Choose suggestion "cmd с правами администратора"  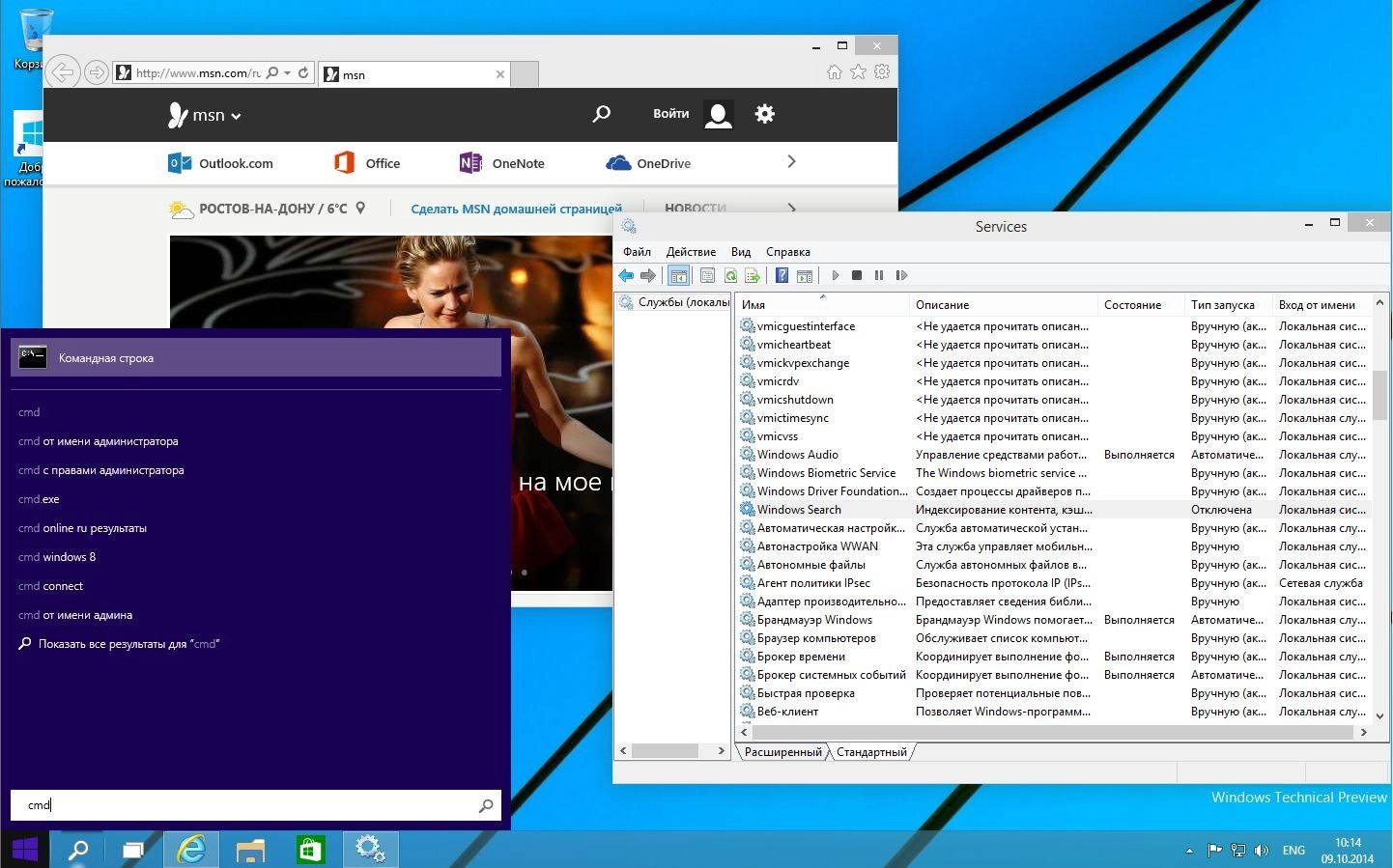coord(101,470)
